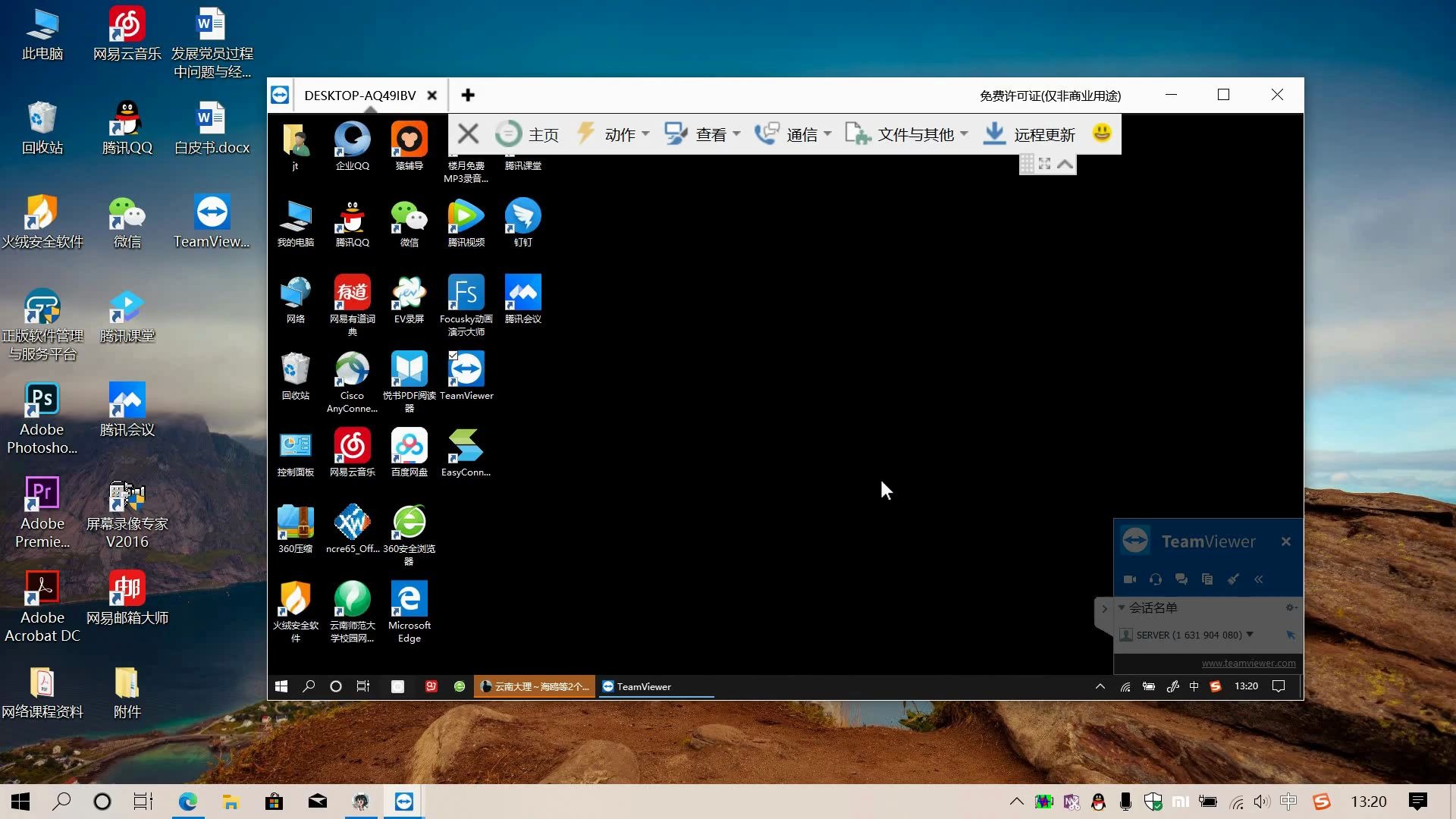Toggle remote control cursor icon beside SERVER

tap(1290, 635)
